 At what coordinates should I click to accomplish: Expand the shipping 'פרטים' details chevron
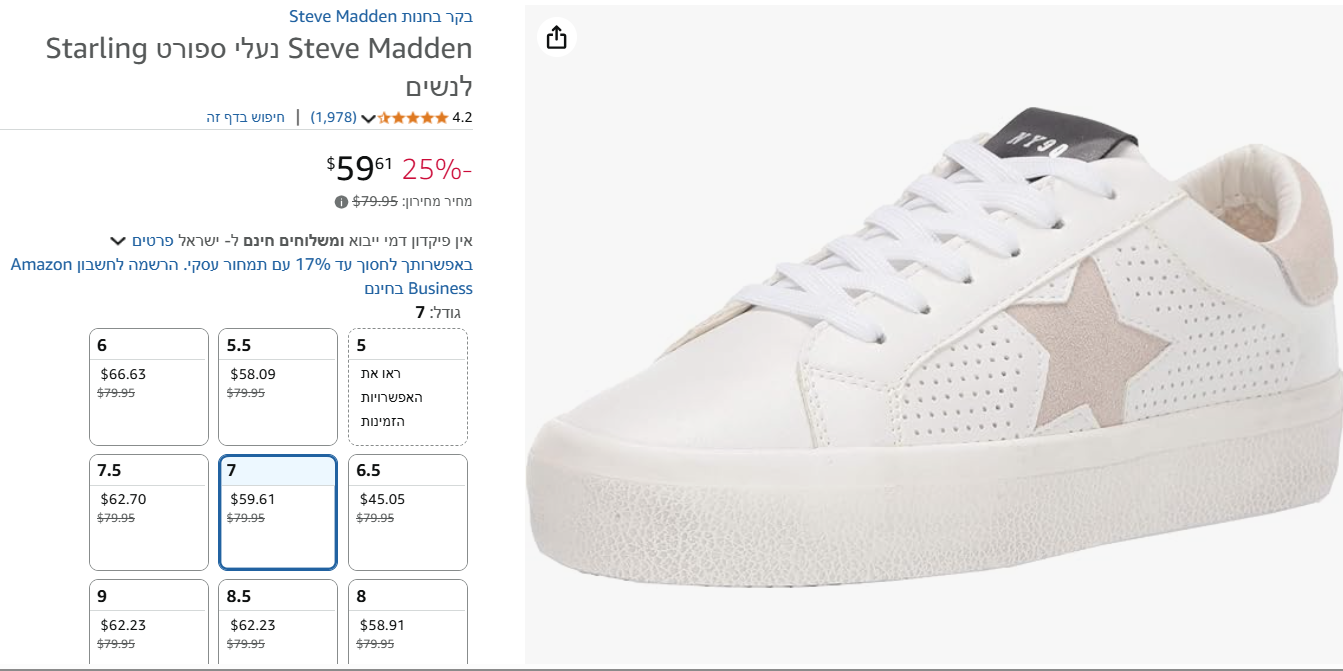118,241
